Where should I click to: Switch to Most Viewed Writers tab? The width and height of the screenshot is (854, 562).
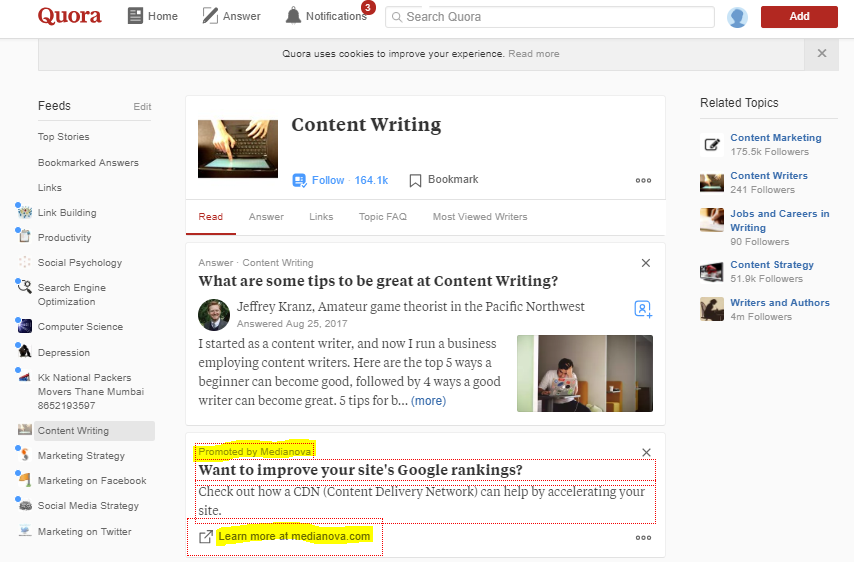point(480,217)
